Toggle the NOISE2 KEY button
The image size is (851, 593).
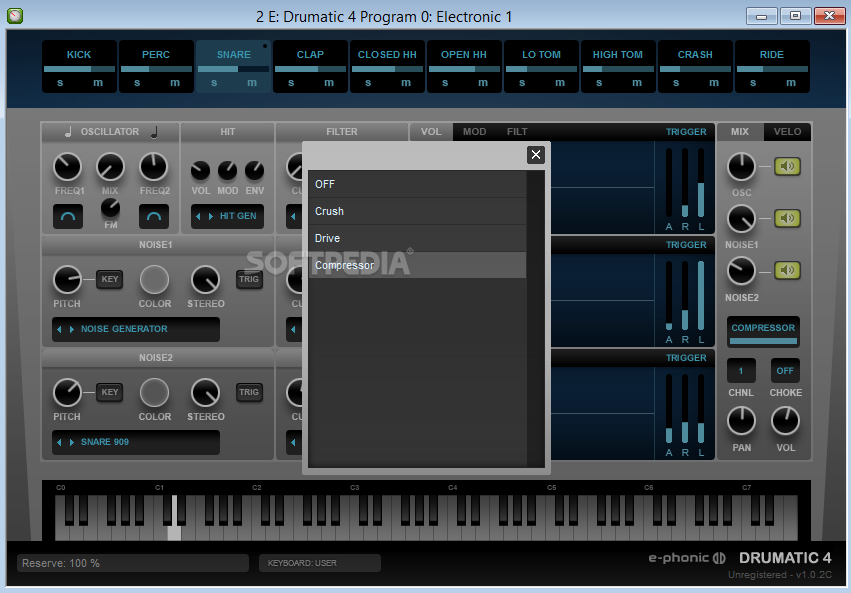click(x=110, y=392)
